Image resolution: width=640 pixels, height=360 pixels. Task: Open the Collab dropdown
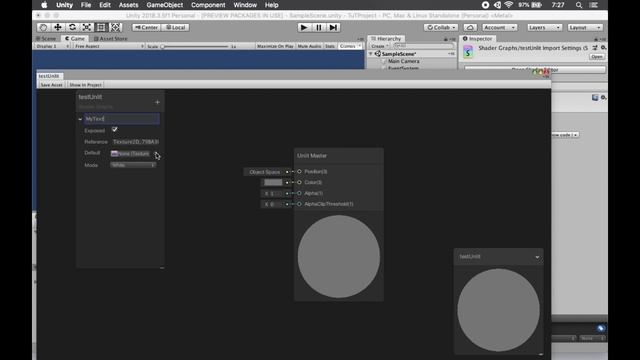[441, 27]
